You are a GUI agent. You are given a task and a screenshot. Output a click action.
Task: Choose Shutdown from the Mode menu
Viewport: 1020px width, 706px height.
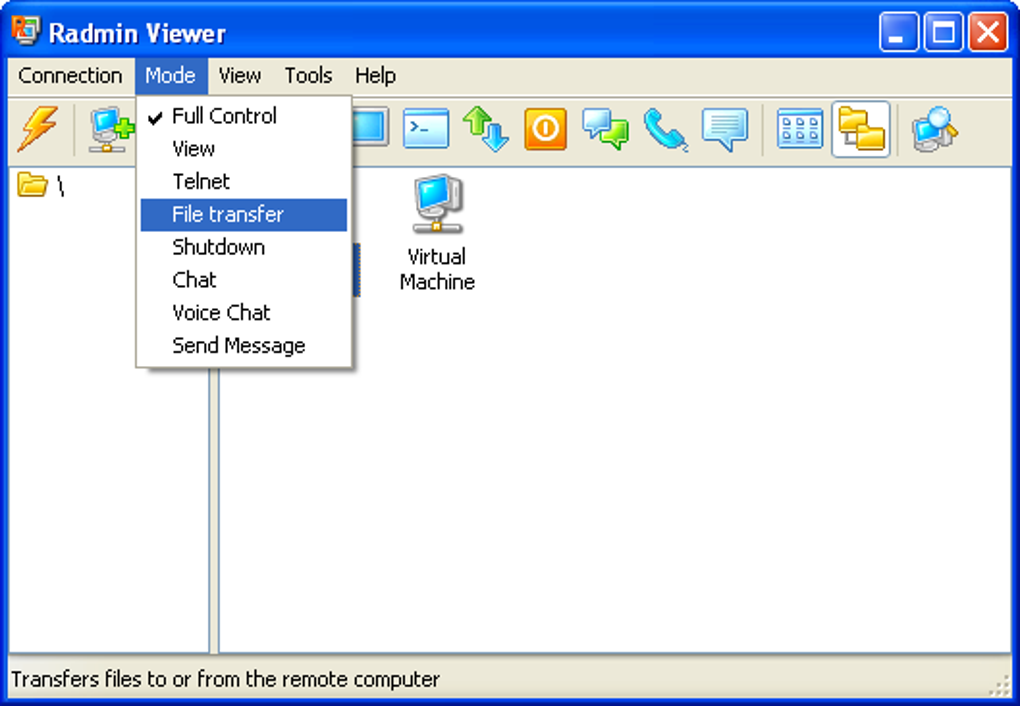244,247
